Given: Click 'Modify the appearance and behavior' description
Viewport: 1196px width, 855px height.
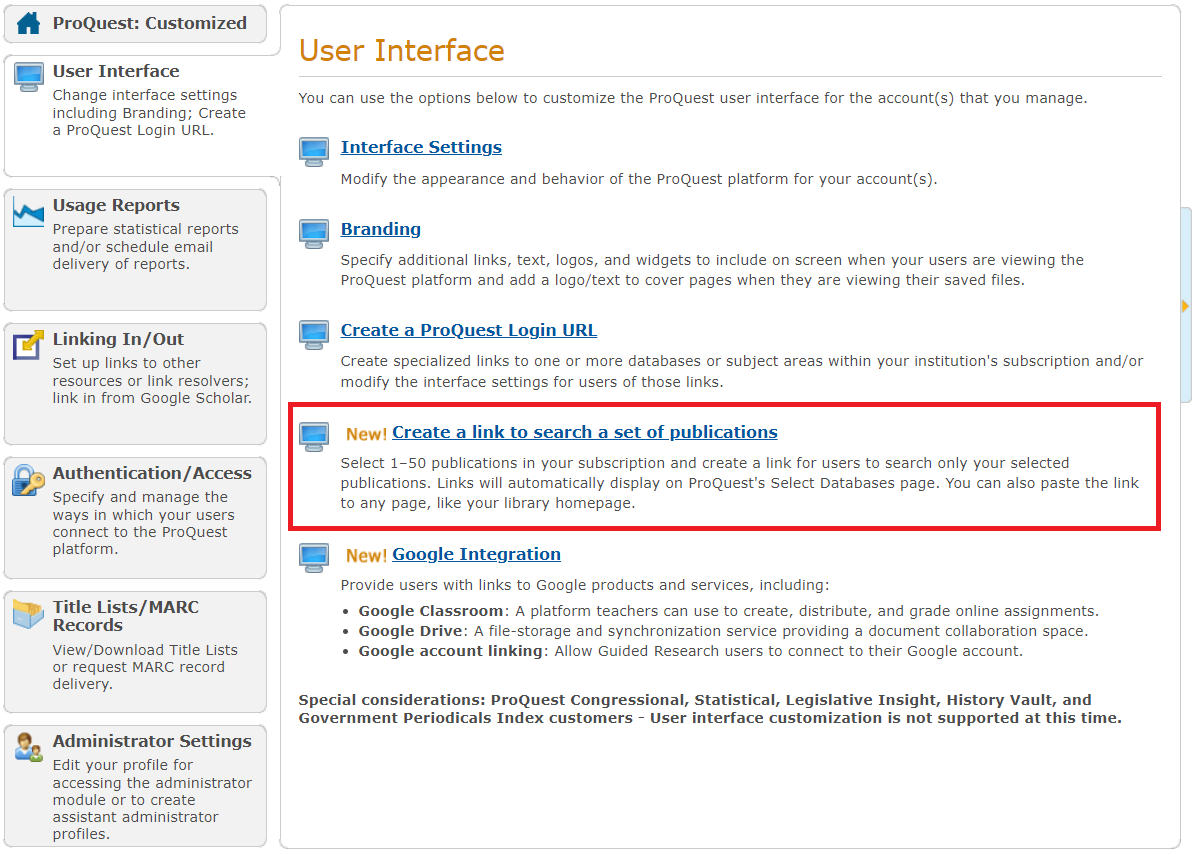Looking at the screenshot, I should [638, 179].
